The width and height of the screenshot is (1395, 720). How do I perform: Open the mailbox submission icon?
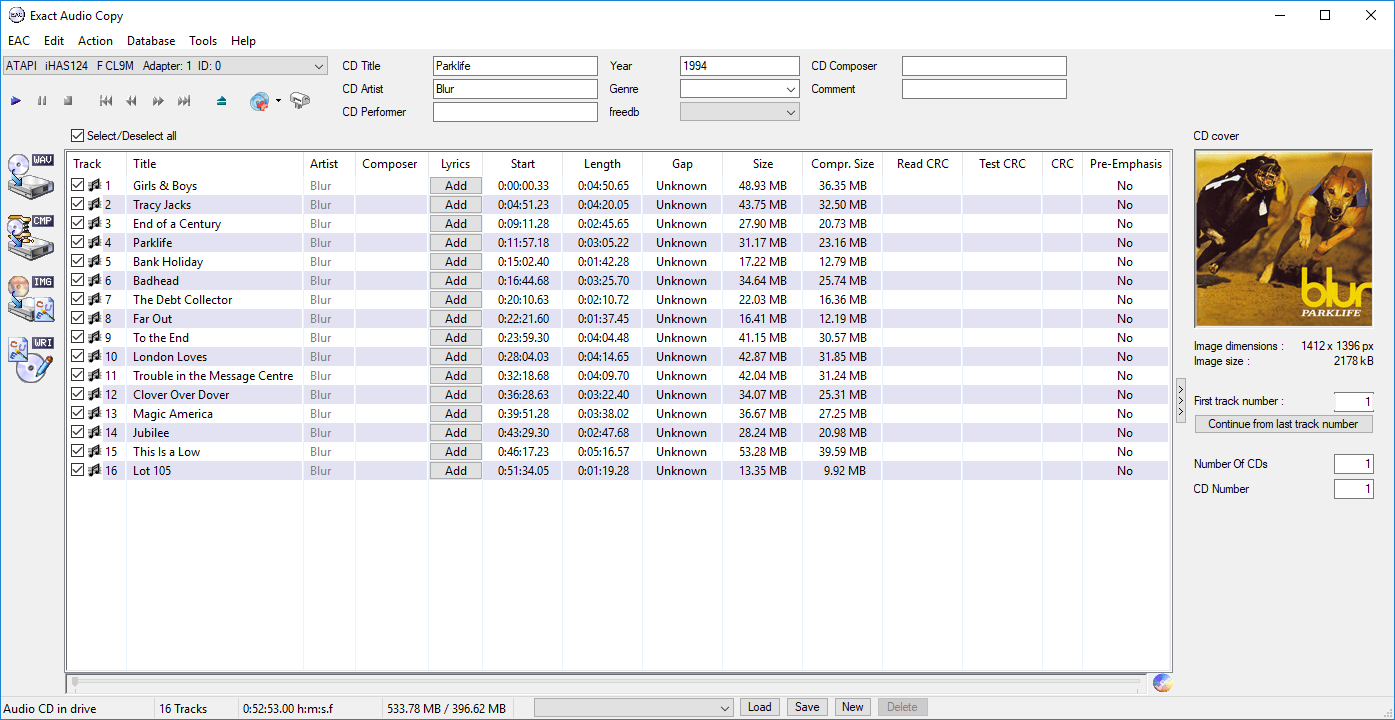pyautogui.click(x=298, y=100)
